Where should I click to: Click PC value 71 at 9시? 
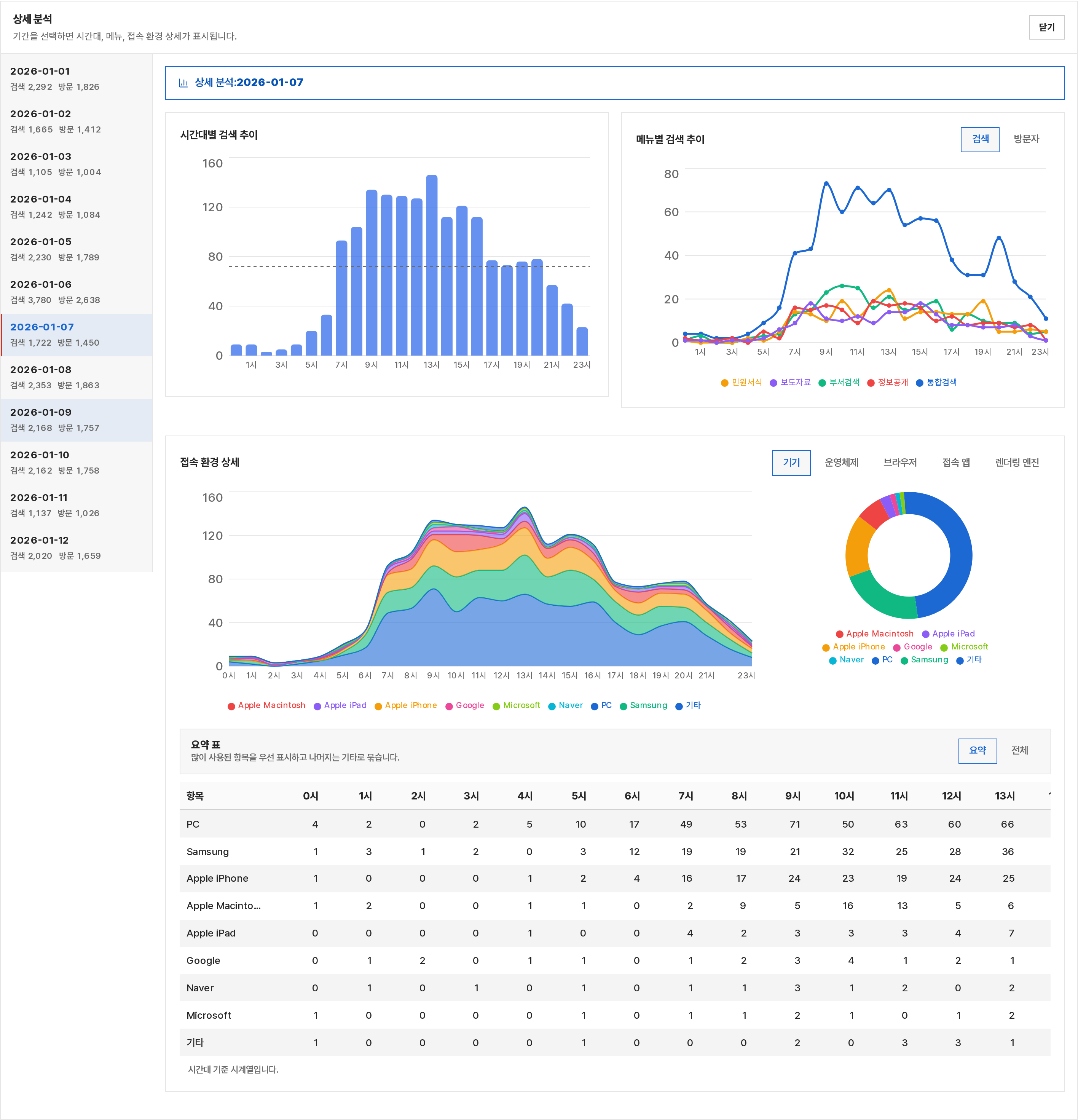795,824
